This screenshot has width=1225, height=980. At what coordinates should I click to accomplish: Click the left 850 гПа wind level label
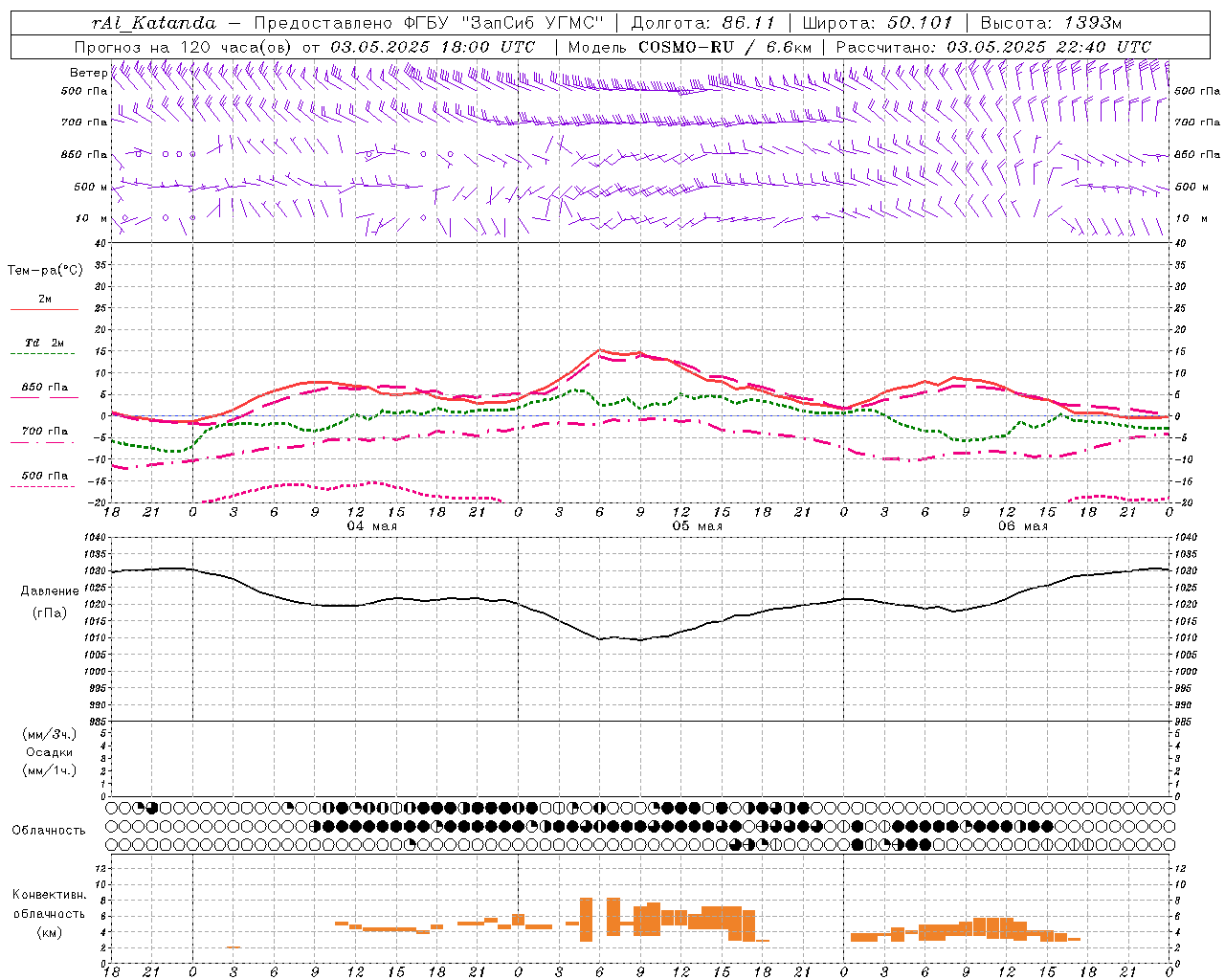coord(84,154)
